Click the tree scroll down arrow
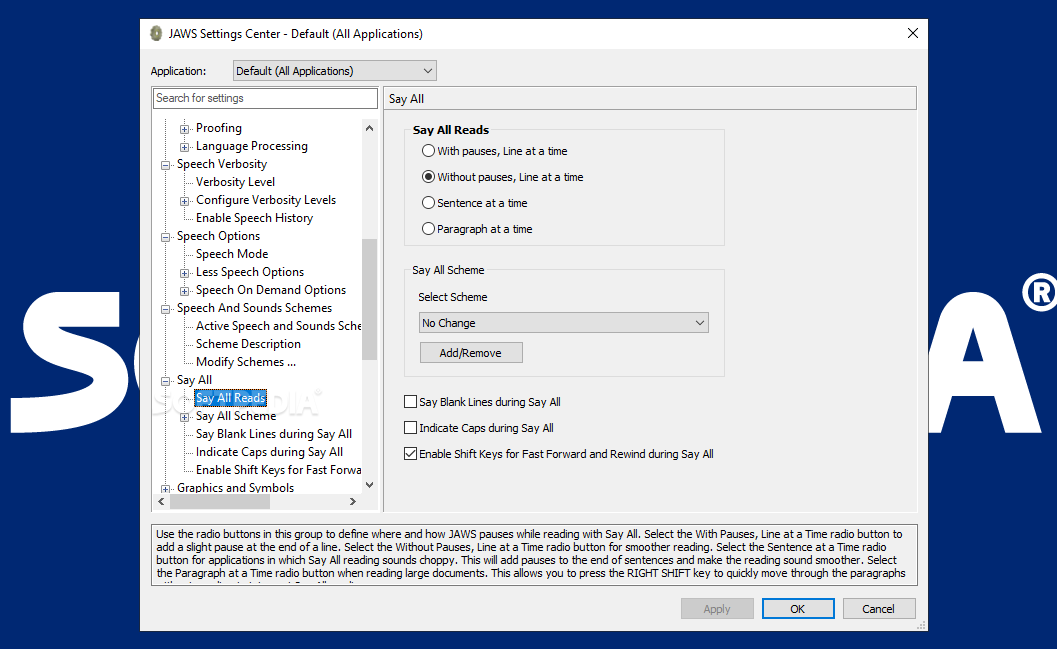Screen dimensions: 1057x649 tap(369, 485)
